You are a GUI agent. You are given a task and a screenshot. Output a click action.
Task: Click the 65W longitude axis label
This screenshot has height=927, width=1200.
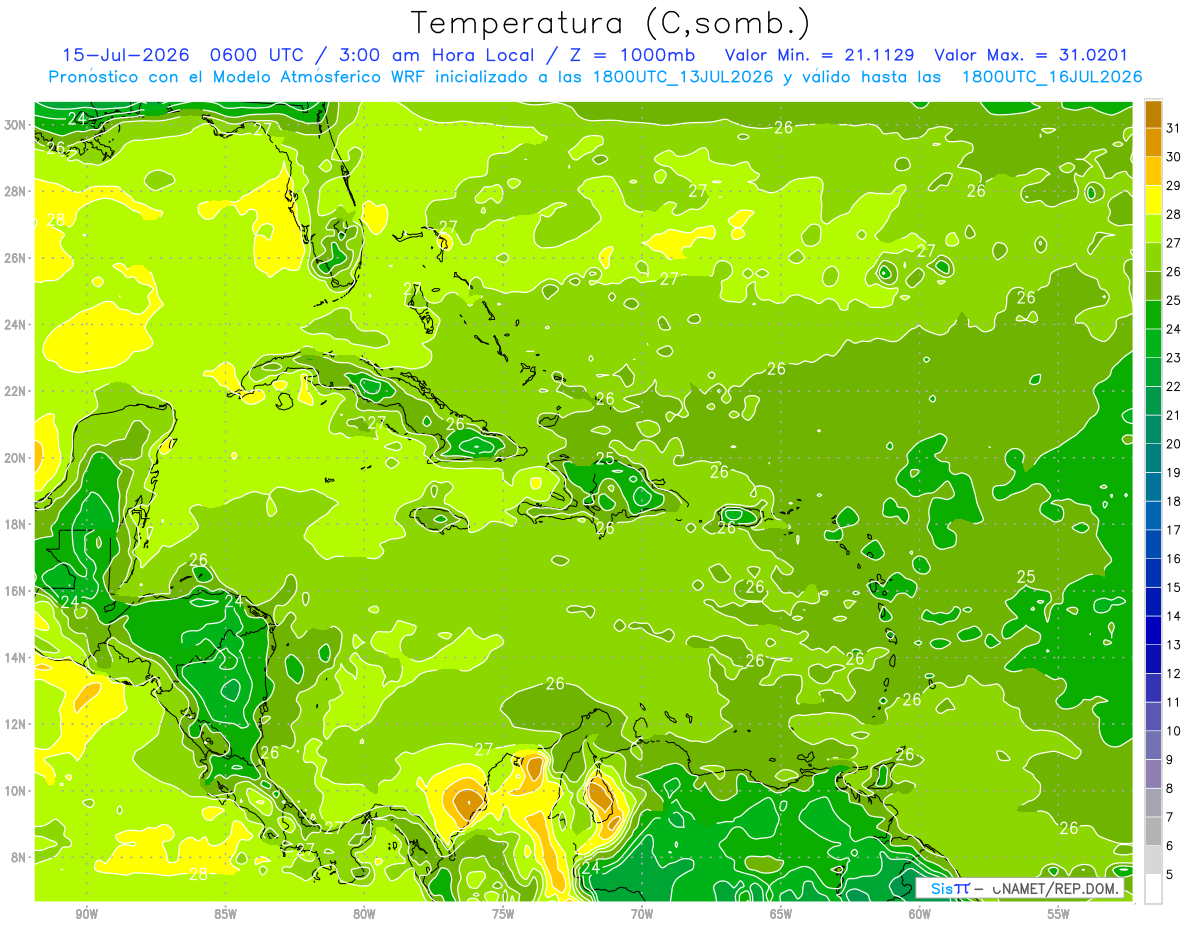tap(781, 914)
